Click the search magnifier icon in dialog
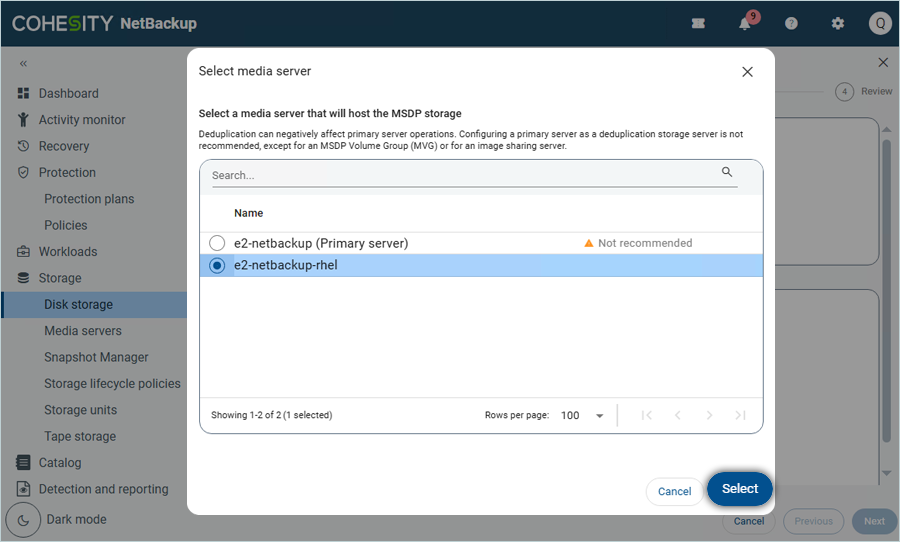This screenshot has height=542, width=900. pyautogui.click(x=727, y=173)
